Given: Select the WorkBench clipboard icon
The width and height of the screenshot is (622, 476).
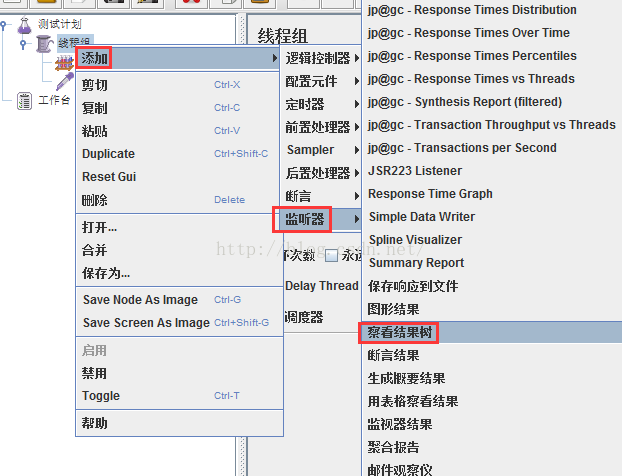Looking at the screenshot, I should click(x=24, y=101).
